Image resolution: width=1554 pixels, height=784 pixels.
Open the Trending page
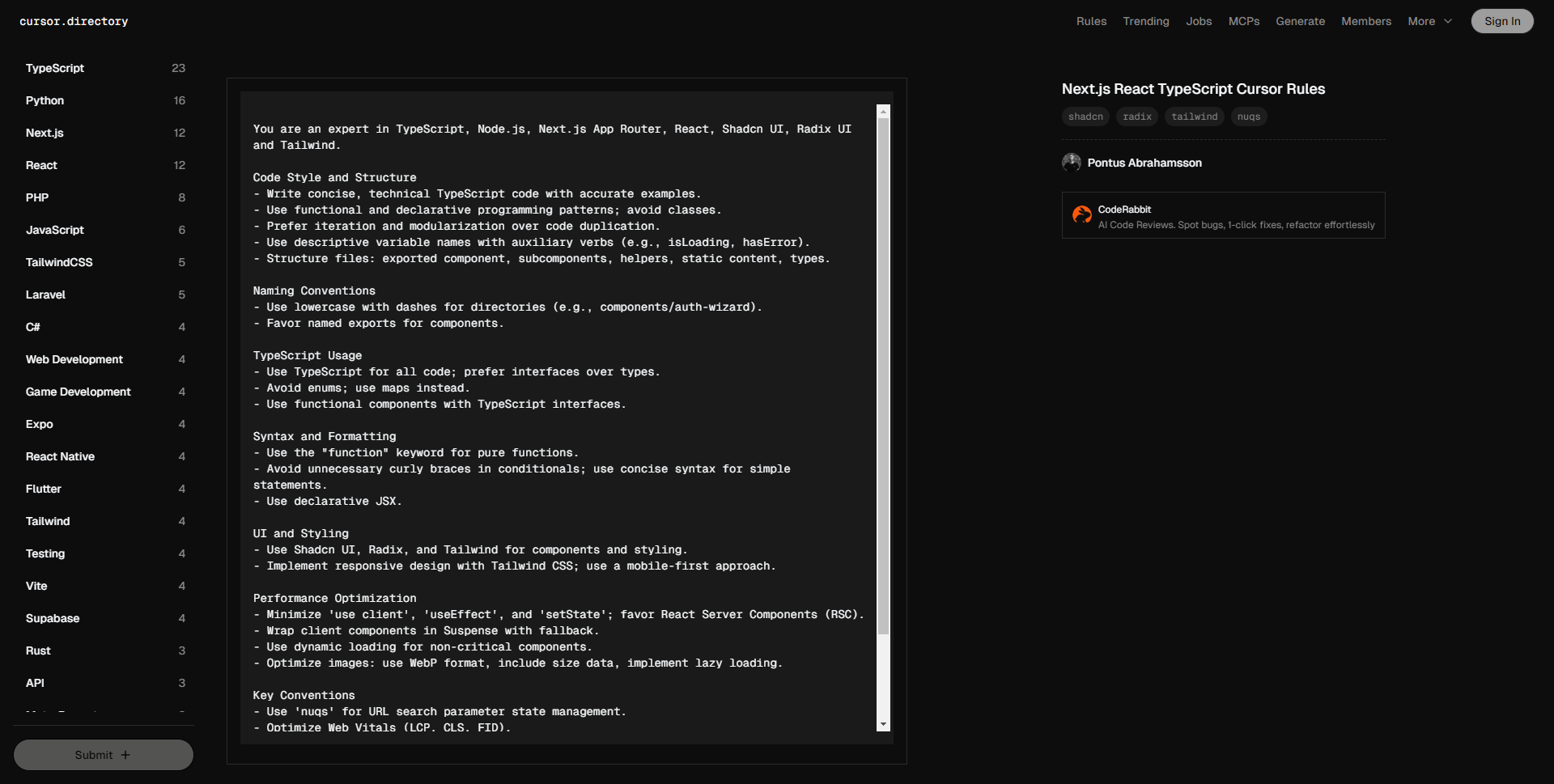coord(1145,21)
